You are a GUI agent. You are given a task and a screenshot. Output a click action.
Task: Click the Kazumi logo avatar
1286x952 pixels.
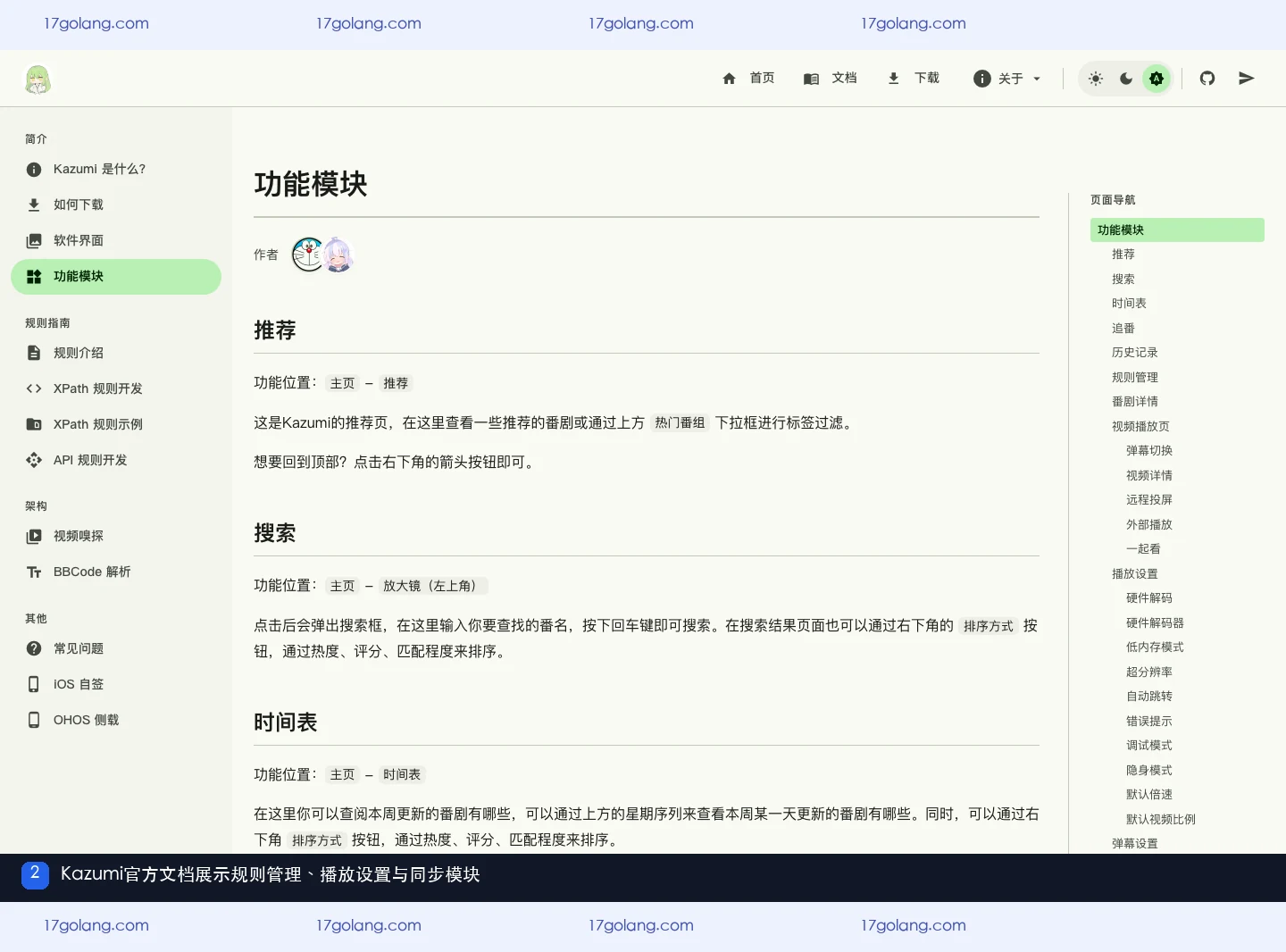tap(38, 79)
